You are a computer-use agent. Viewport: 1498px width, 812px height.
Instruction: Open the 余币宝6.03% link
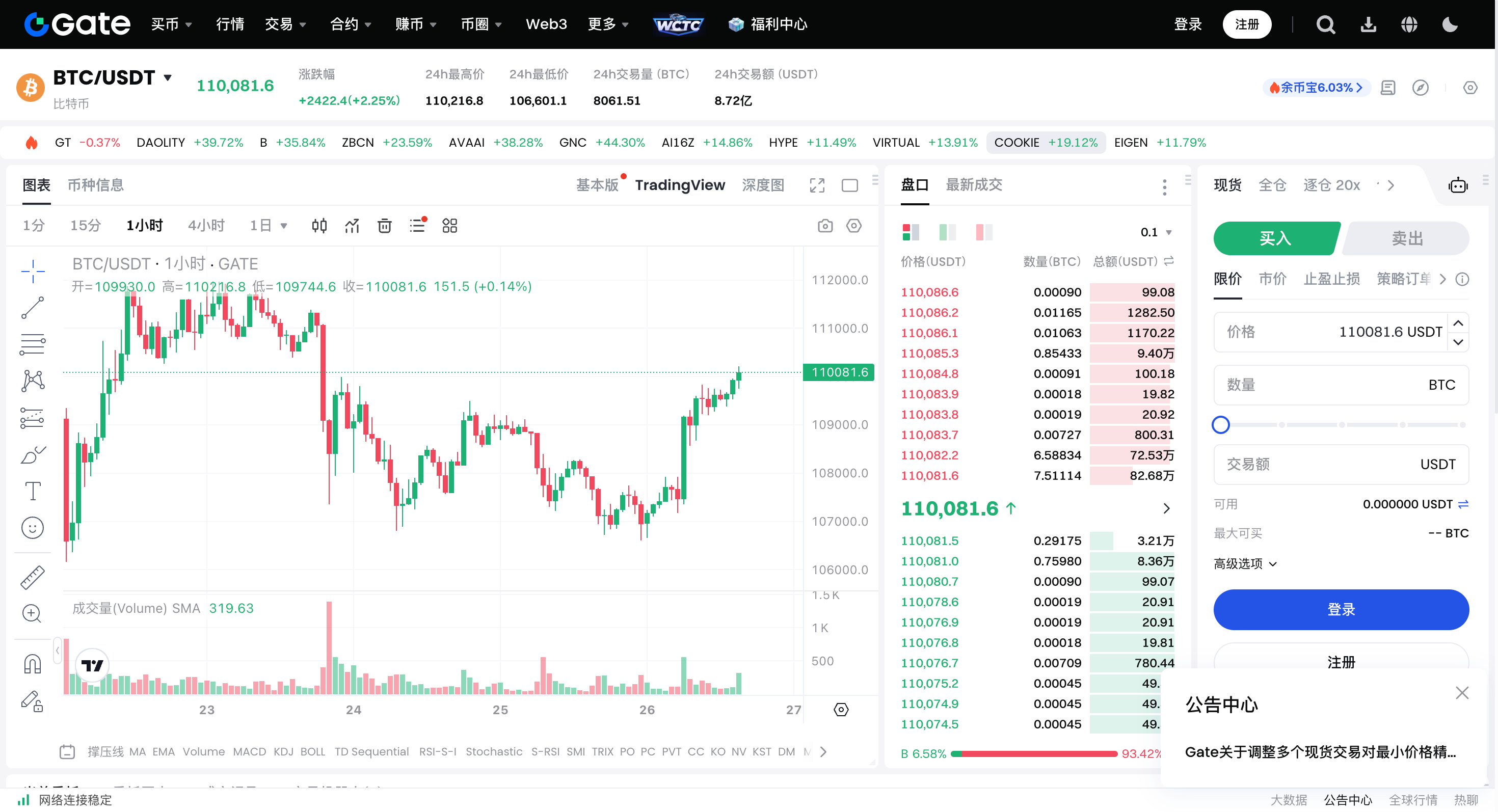pyautogui.click(x=1317, y=88)
